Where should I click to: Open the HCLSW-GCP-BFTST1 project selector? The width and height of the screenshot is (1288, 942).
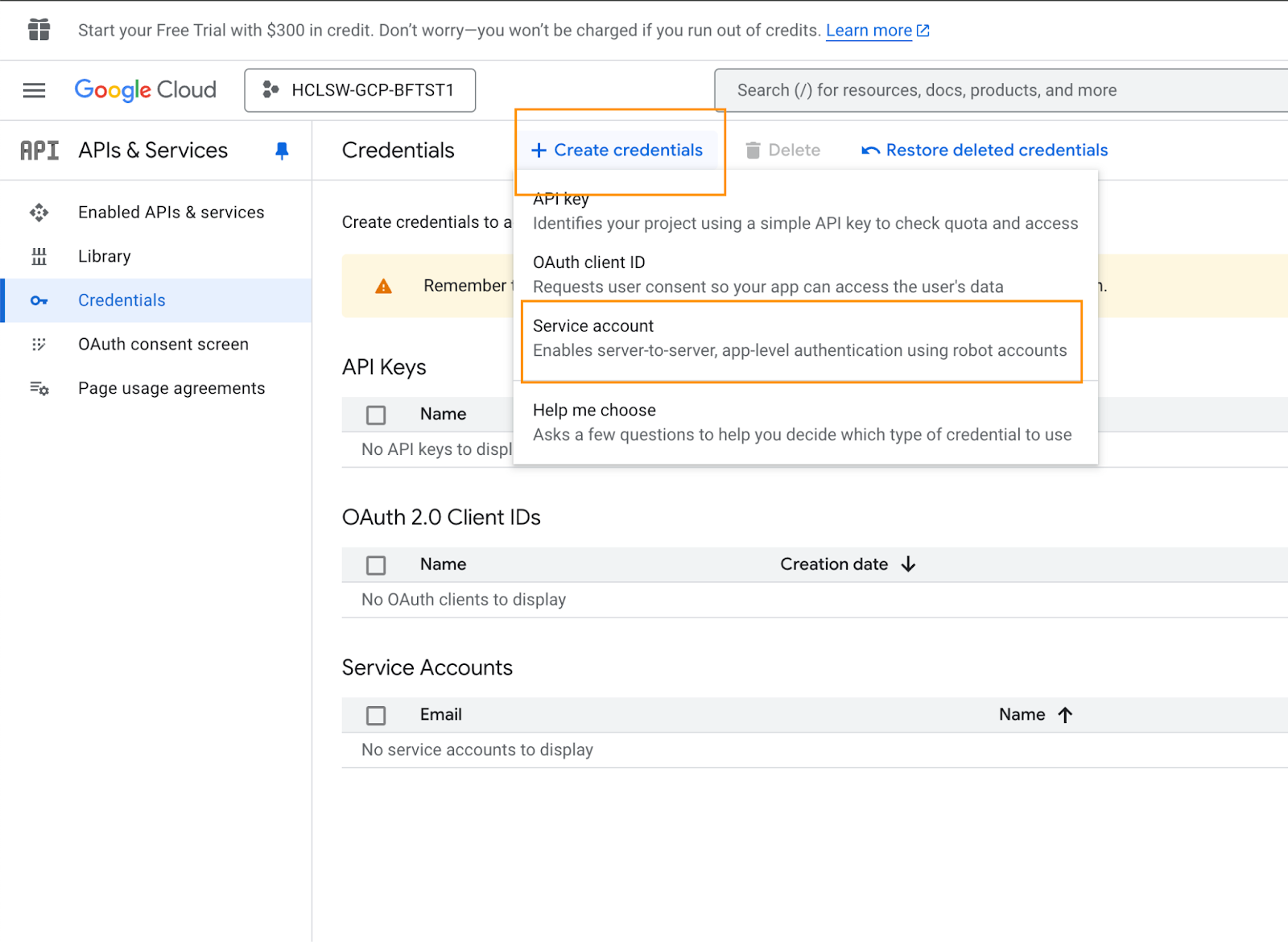pyautogui.click(x=360, y=90)
